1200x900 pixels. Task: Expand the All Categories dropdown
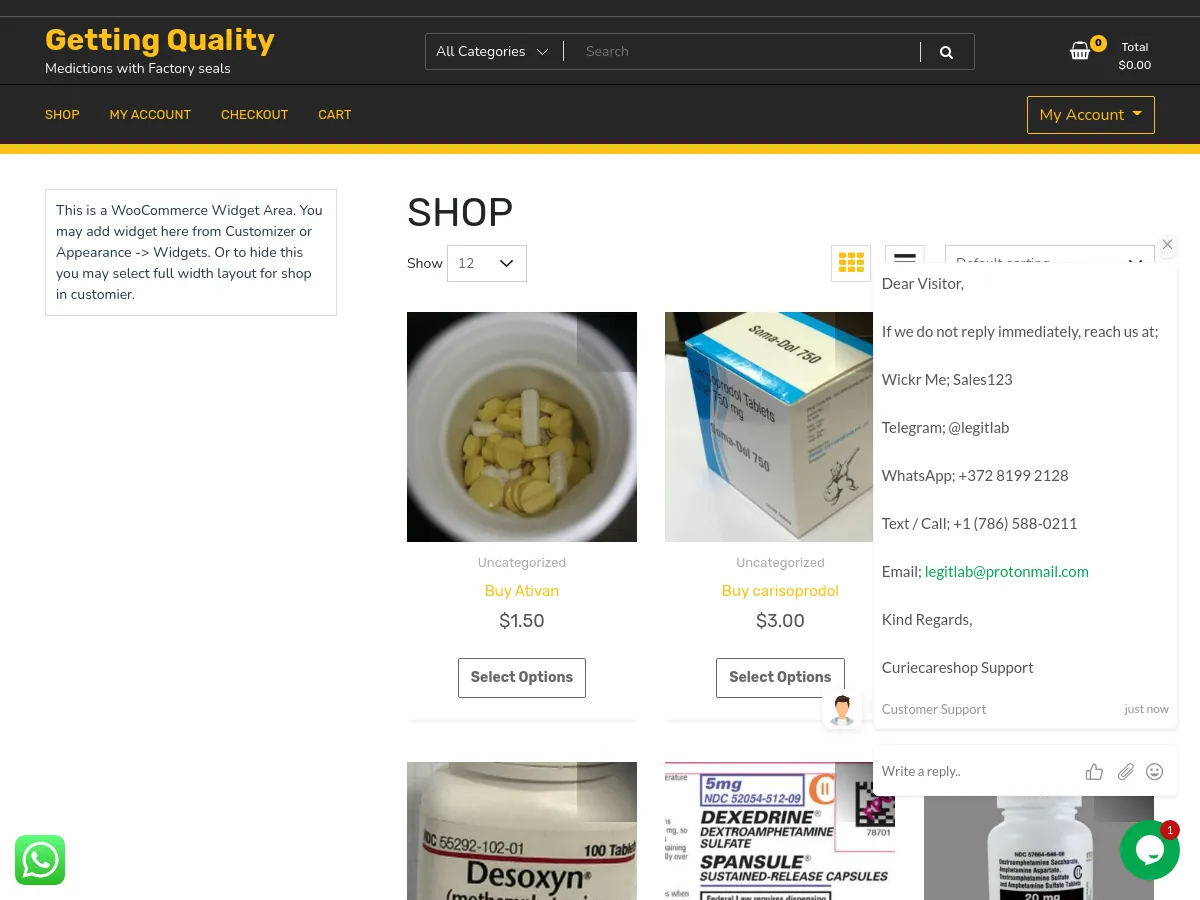[492, 52]
